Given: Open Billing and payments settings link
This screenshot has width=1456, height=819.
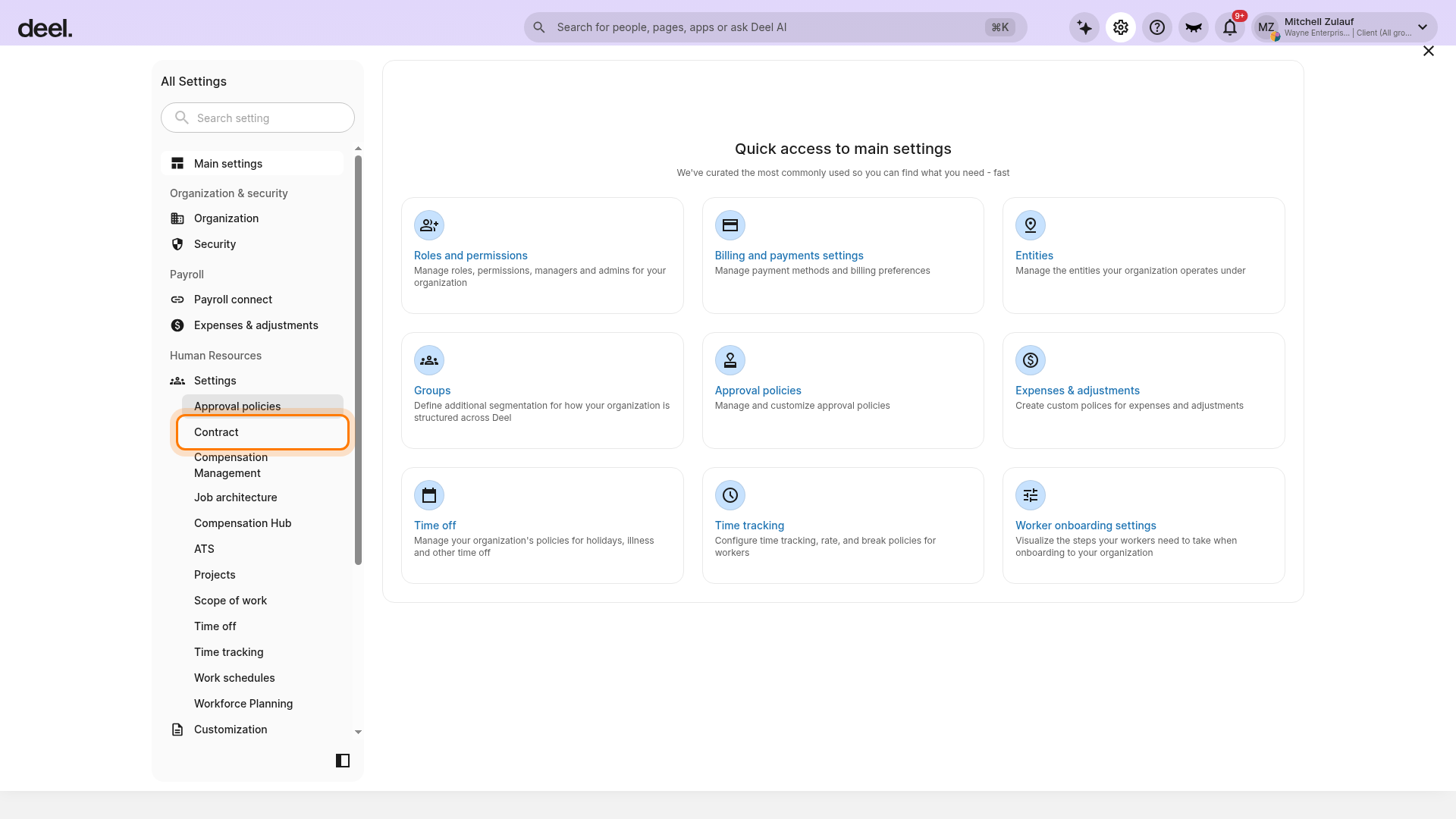Looking at the screenshot, I should coord(789,256).
